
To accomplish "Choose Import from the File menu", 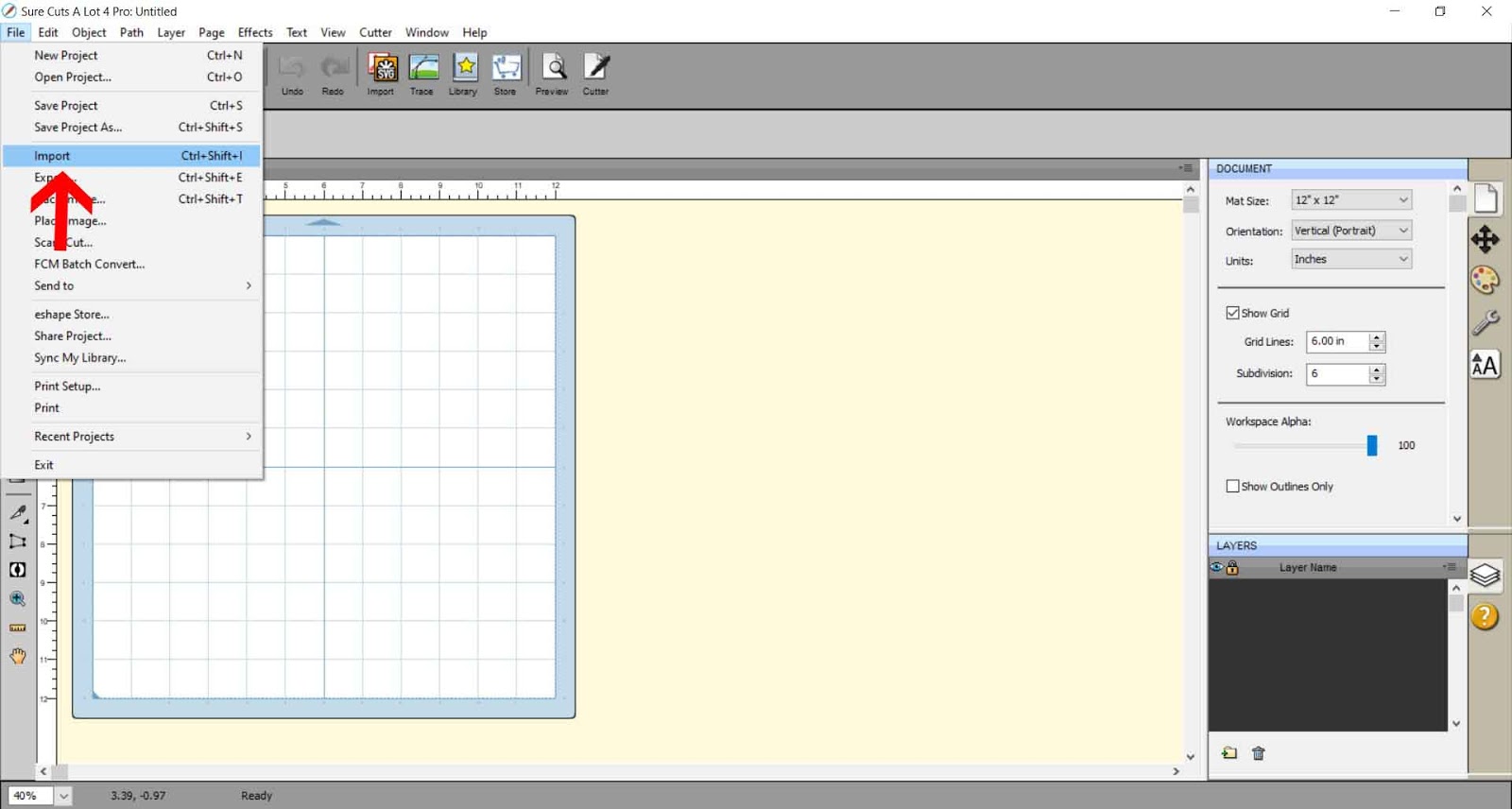I will point(131,156).
